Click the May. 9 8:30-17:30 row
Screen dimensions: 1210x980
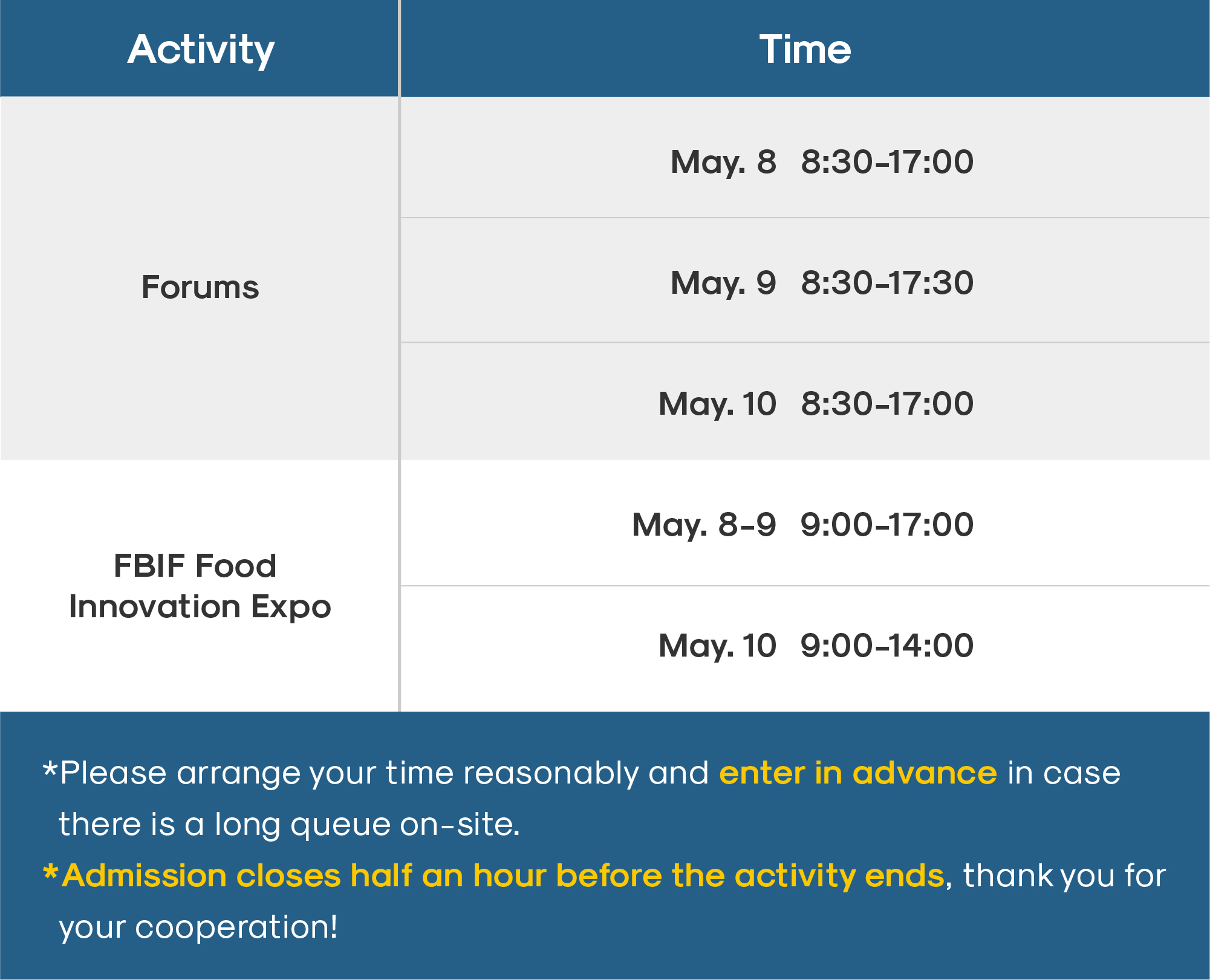(x=805, y=281)
